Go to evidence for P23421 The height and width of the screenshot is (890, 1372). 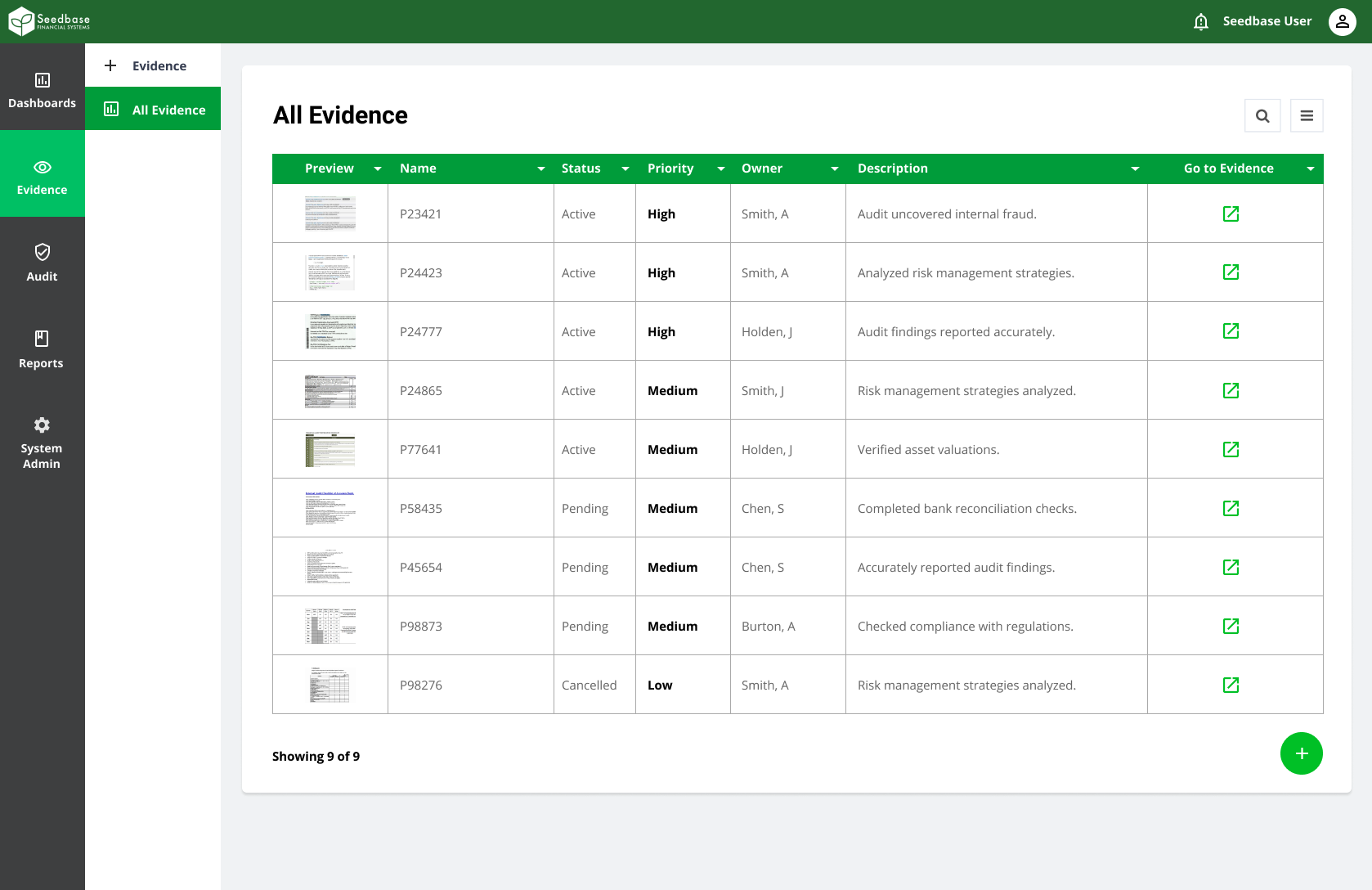pyautogui.click(x=1231, y=214)
